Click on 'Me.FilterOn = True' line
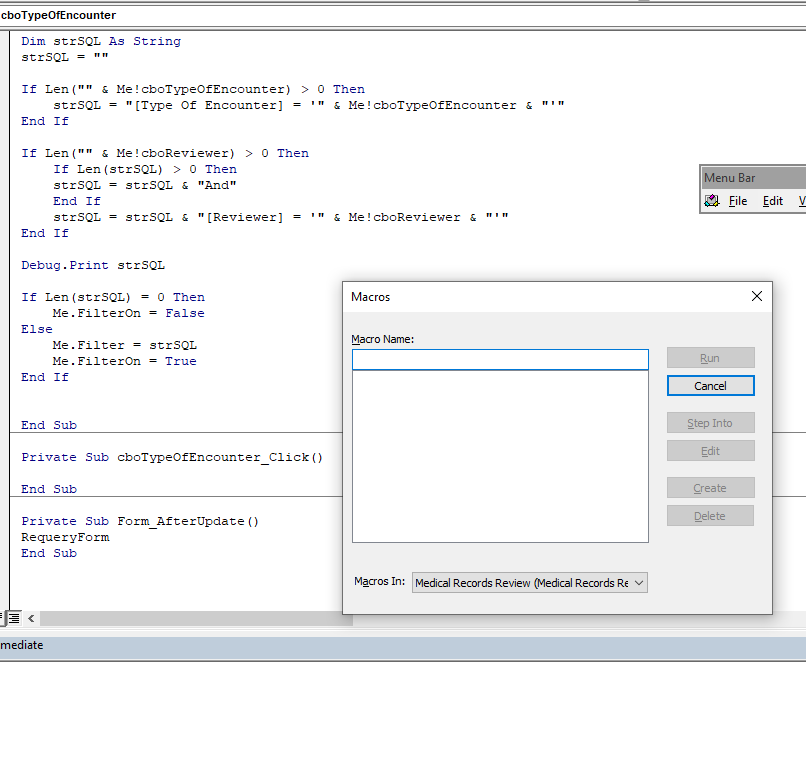Image resolution: width=806 pixels, height=781 pixels. coord(124,361)
